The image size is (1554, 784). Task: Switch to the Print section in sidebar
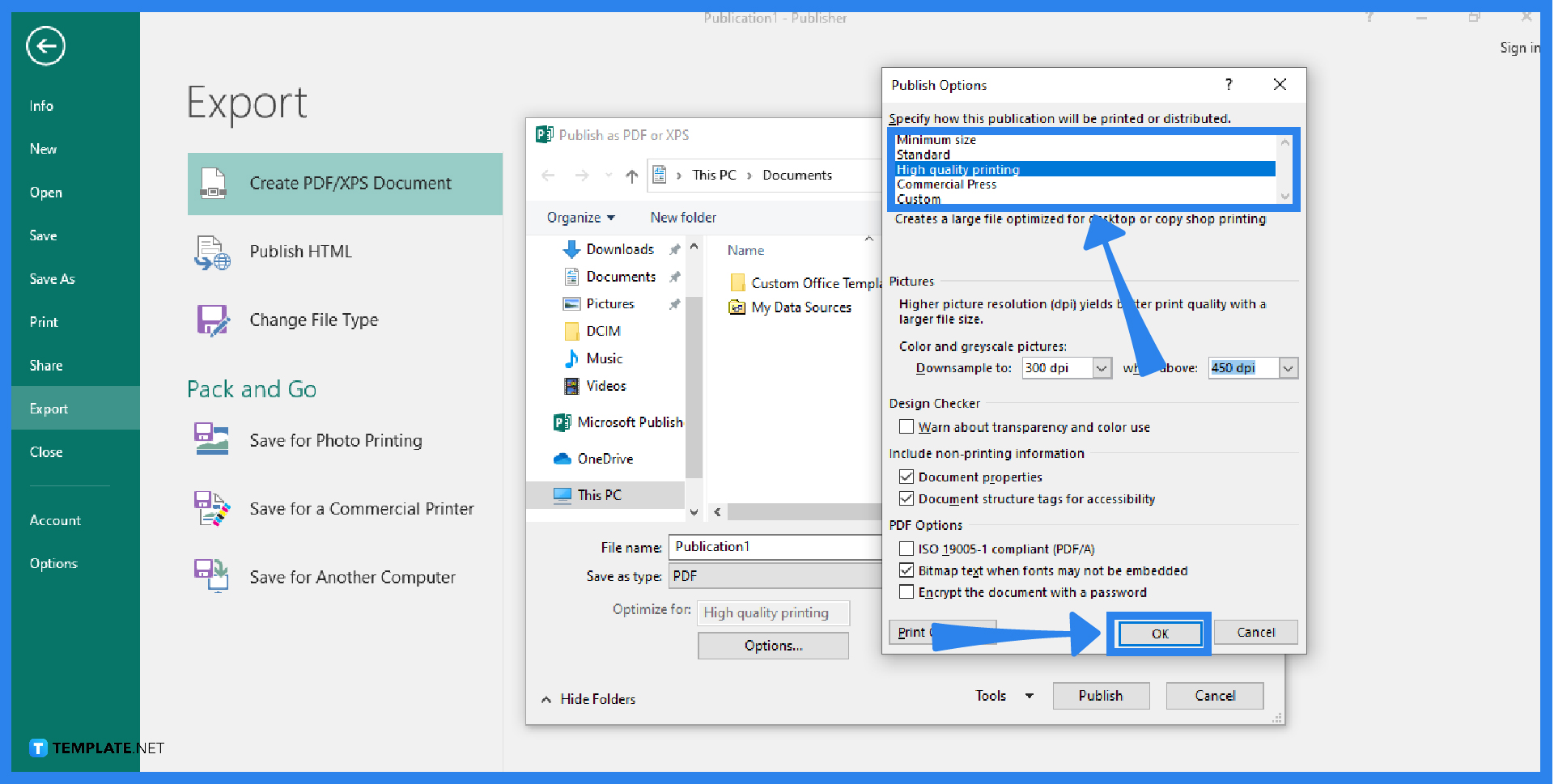pyautogui.click(x=42, y=322)
